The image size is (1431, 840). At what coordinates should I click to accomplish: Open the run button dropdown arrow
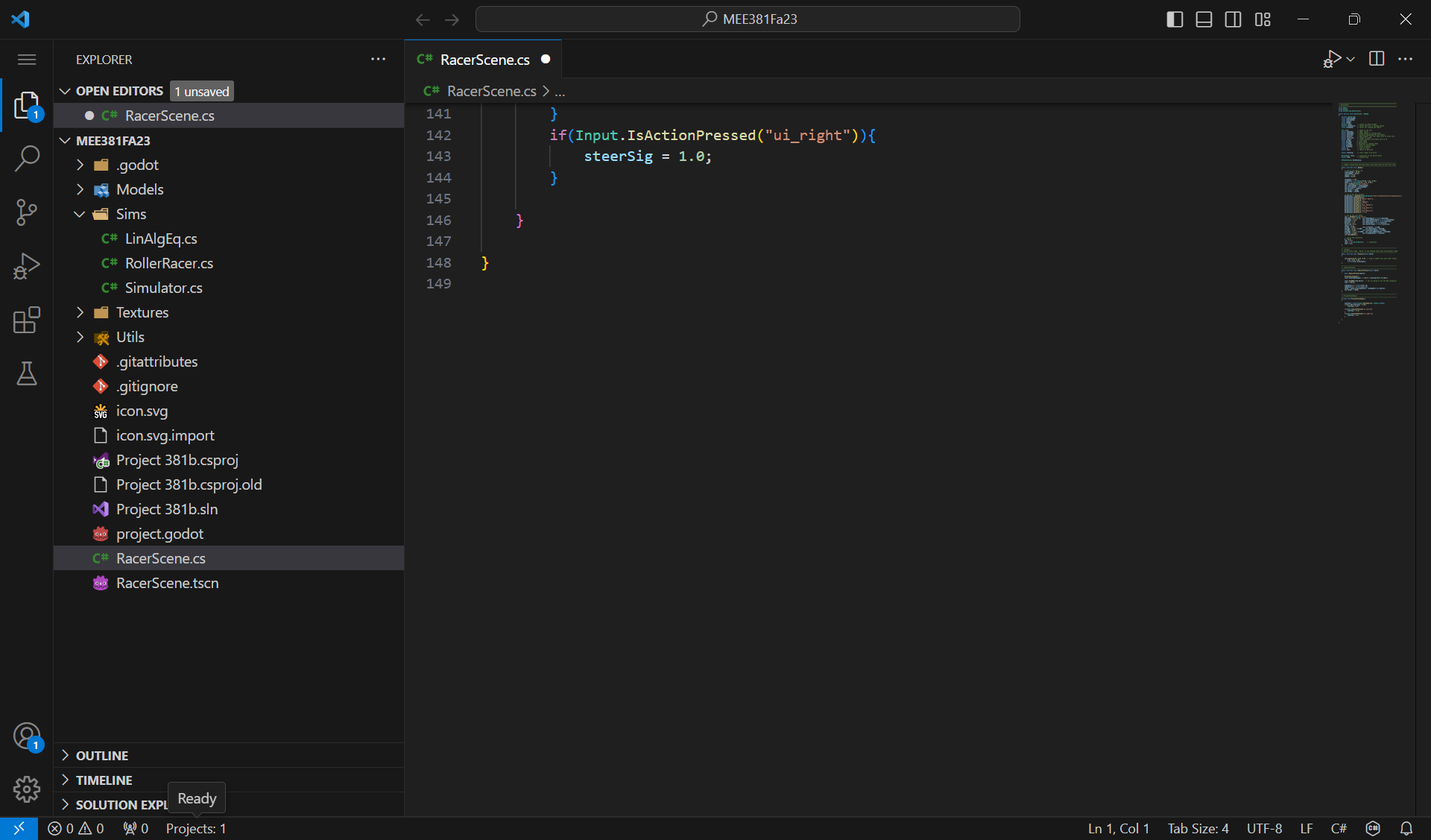(1351, 59)
